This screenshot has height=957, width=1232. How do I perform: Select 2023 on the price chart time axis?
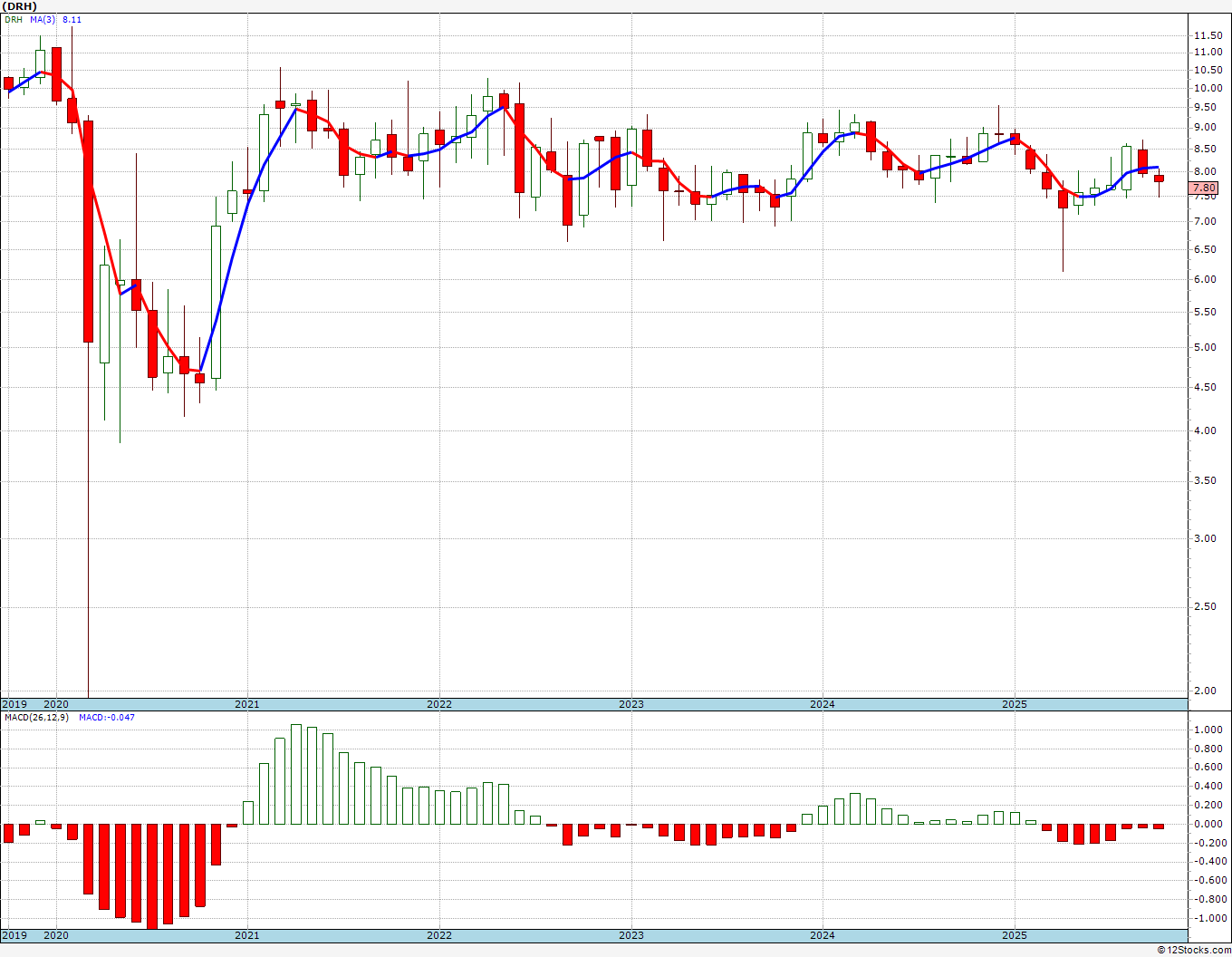(x=631, y=704)
